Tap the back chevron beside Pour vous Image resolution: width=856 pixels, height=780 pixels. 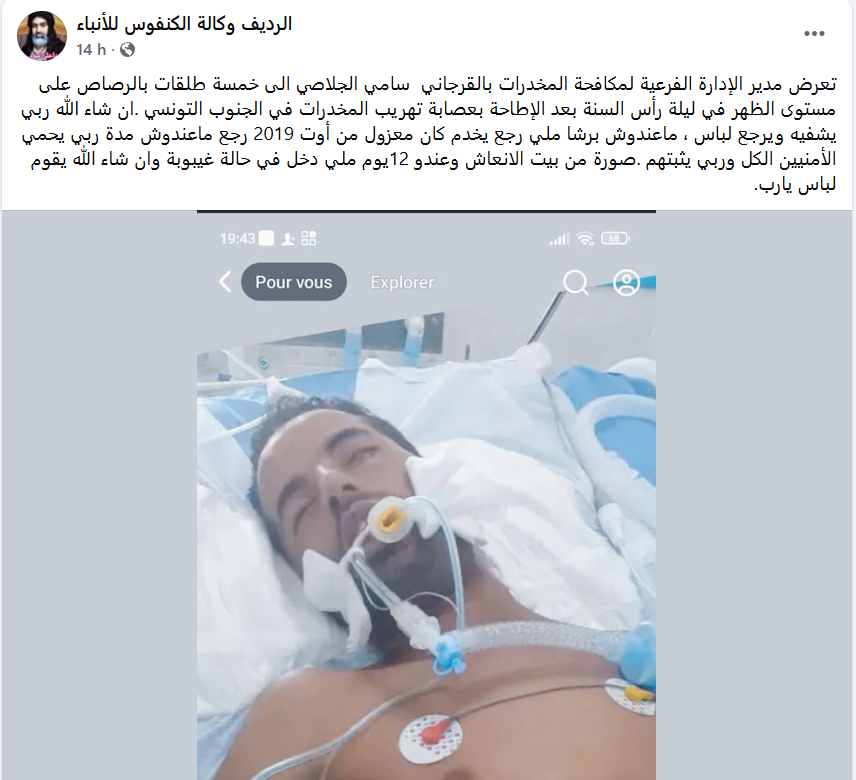click(x=225, y=282)
